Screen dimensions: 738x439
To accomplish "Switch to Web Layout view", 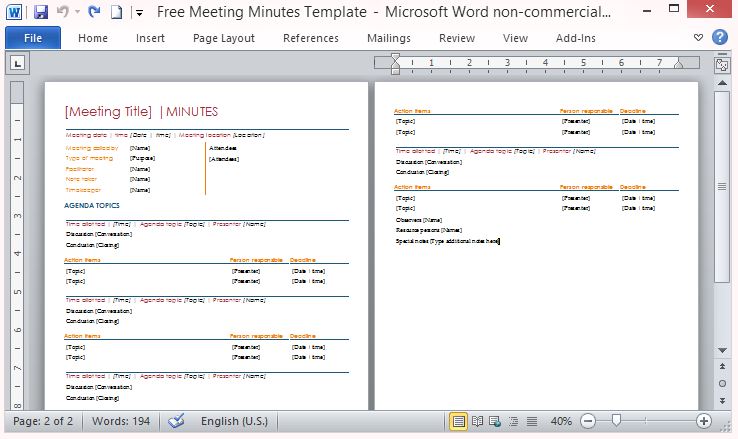I will [x=496, y=421].
